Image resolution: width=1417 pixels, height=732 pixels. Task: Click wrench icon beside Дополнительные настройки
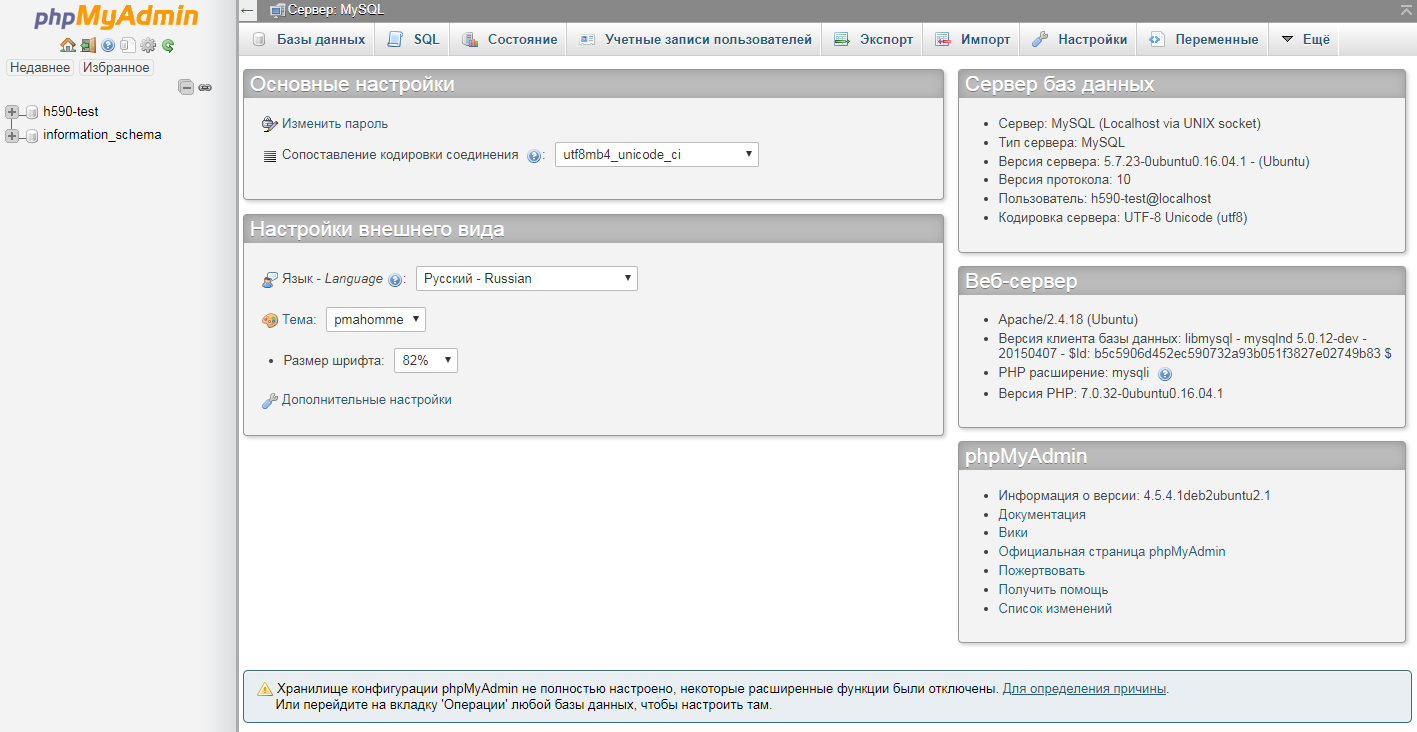269,401
